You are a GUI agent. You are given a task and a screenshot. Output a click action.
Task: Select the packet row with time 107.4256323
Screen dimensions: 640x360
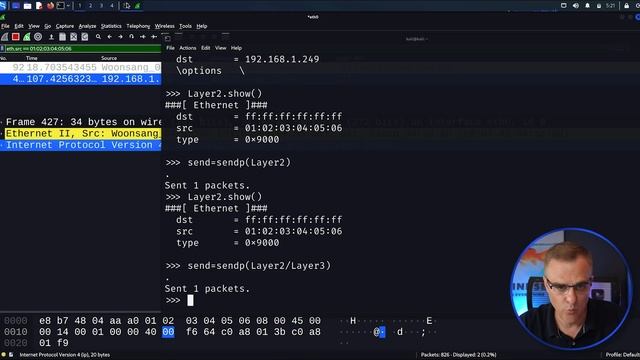click(x=80, y=79)
